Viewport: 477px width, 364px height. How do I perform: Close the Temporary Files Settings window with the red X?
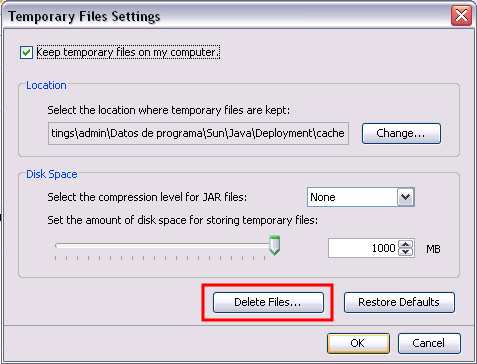[x=461, y=15]
